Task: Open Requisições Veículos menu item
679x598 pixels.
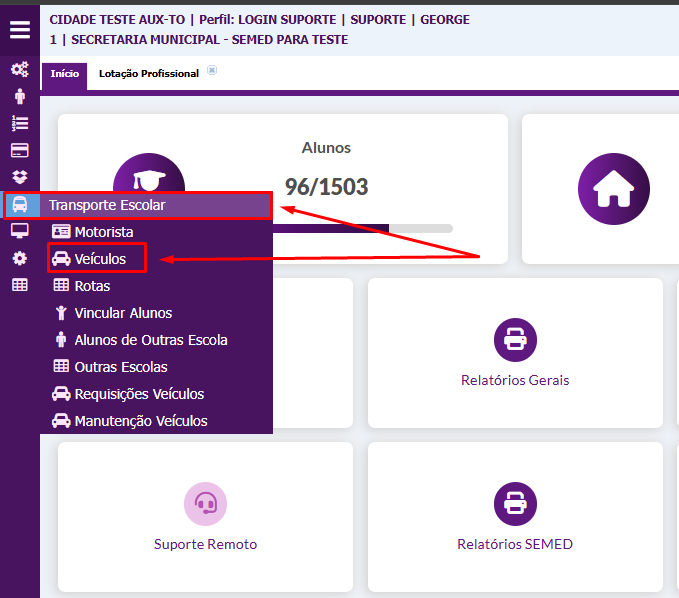Action: [x=138, y=394]
